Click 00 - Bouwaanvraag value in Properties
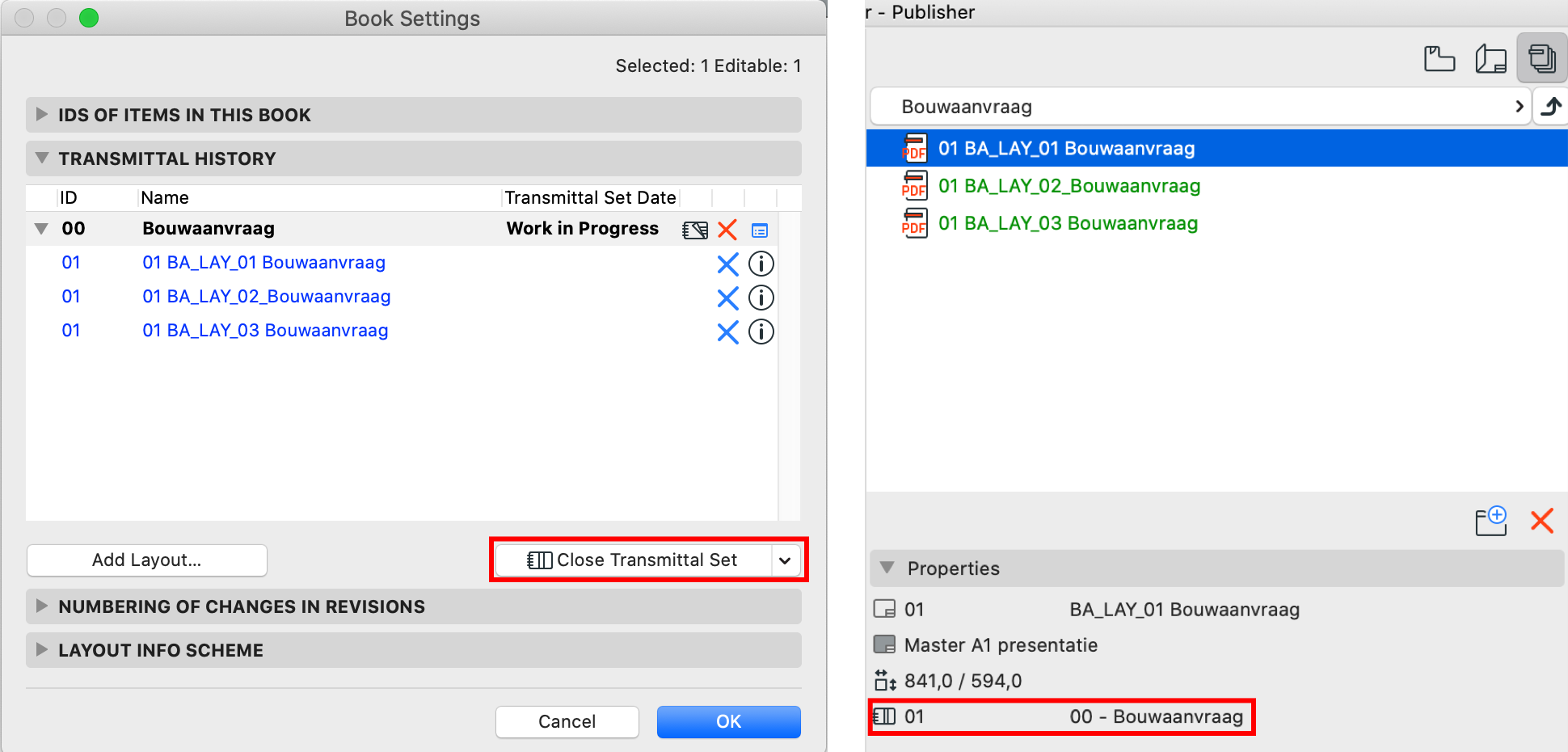 tap(1157, 716)
